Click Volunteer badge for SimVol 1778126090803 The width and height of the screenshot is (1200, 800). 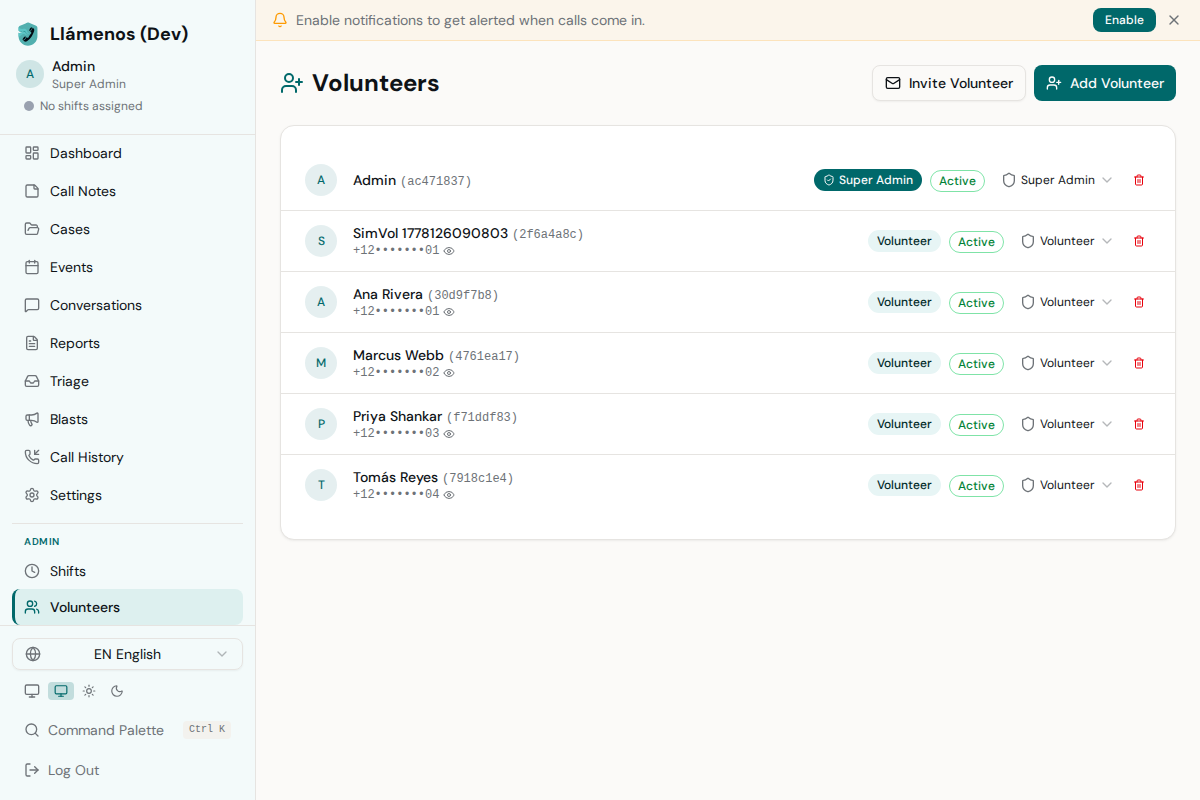(904, 241)
